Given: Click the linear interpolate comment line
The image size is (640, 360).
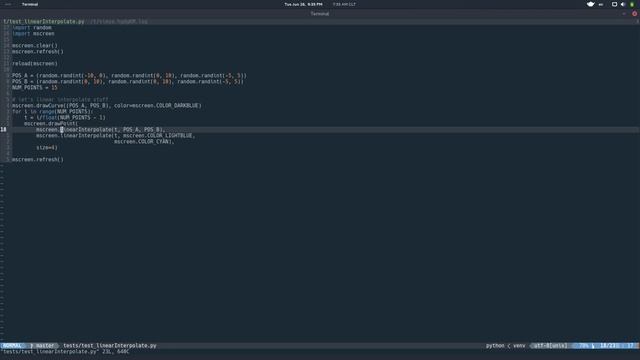Looking at the screenshot, I should pos(60,100).
